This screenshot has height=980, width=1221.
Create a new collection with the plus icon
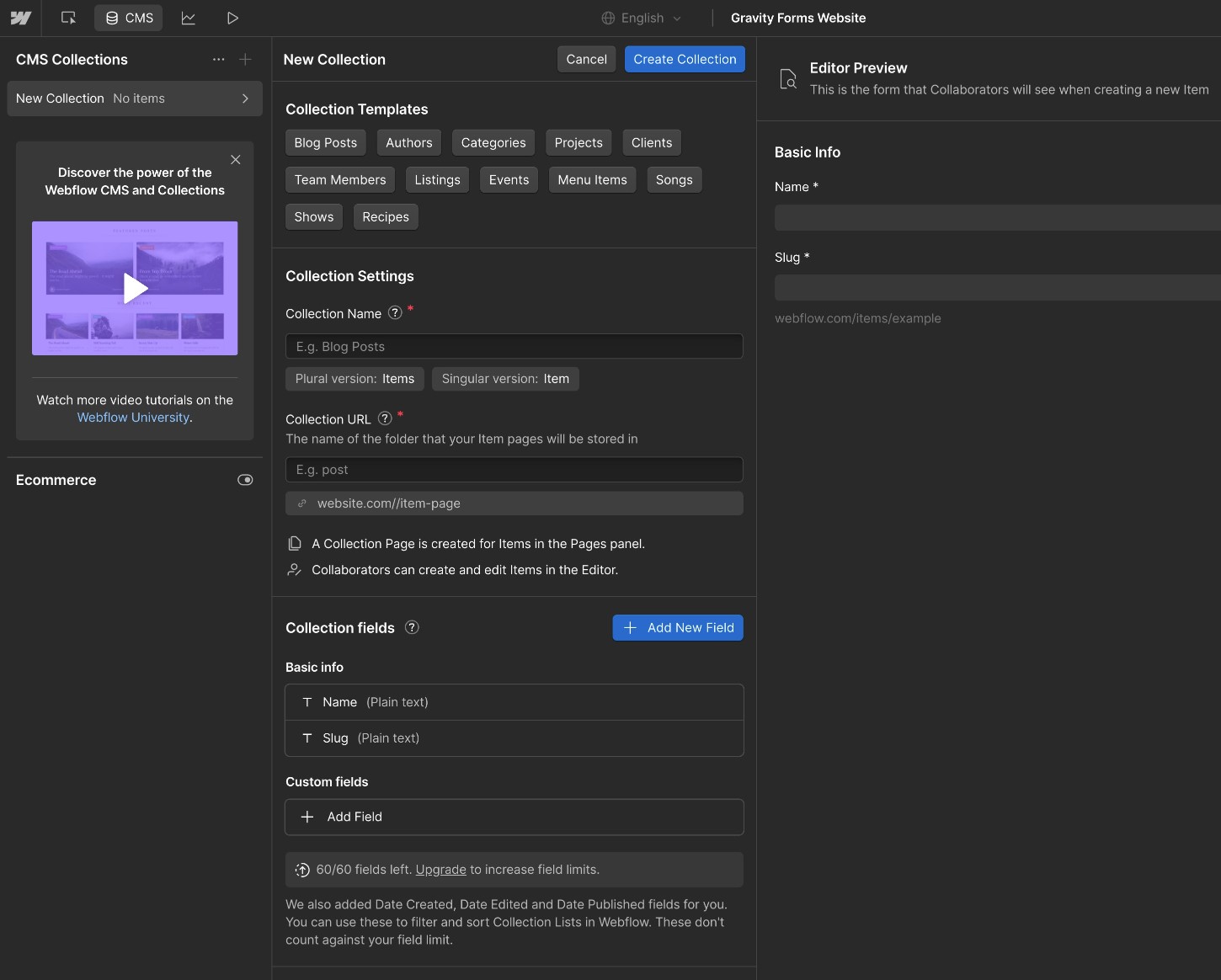pyautogui.click(x=245, y=59)
